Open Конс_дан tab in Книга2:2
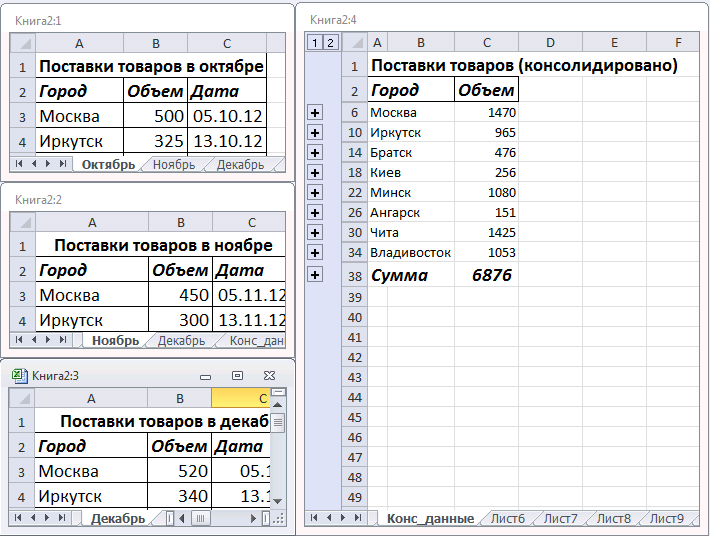 pyautogui.click(x=256, y=340)
